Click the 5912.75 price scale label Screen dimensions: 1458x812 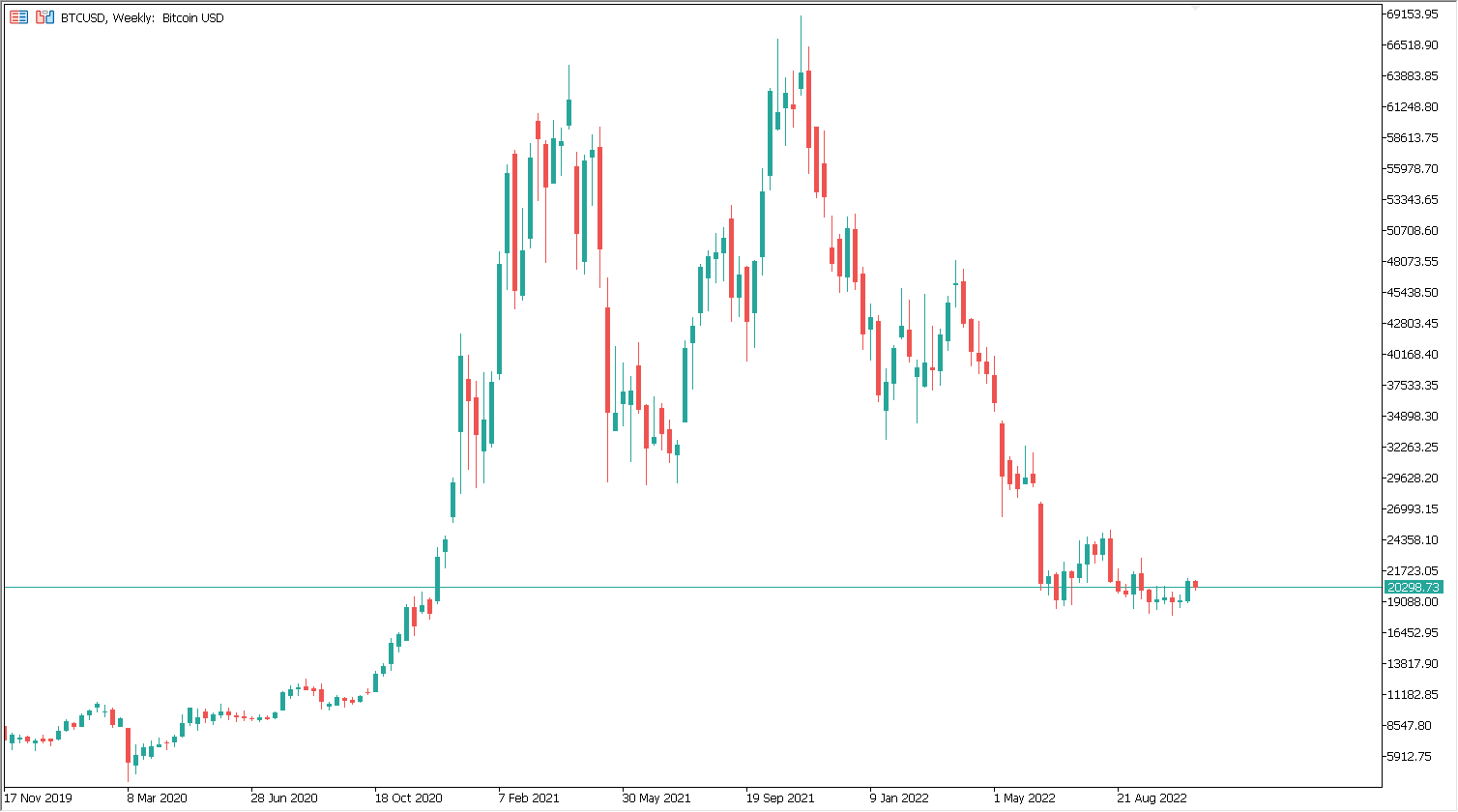(1410, 756)
